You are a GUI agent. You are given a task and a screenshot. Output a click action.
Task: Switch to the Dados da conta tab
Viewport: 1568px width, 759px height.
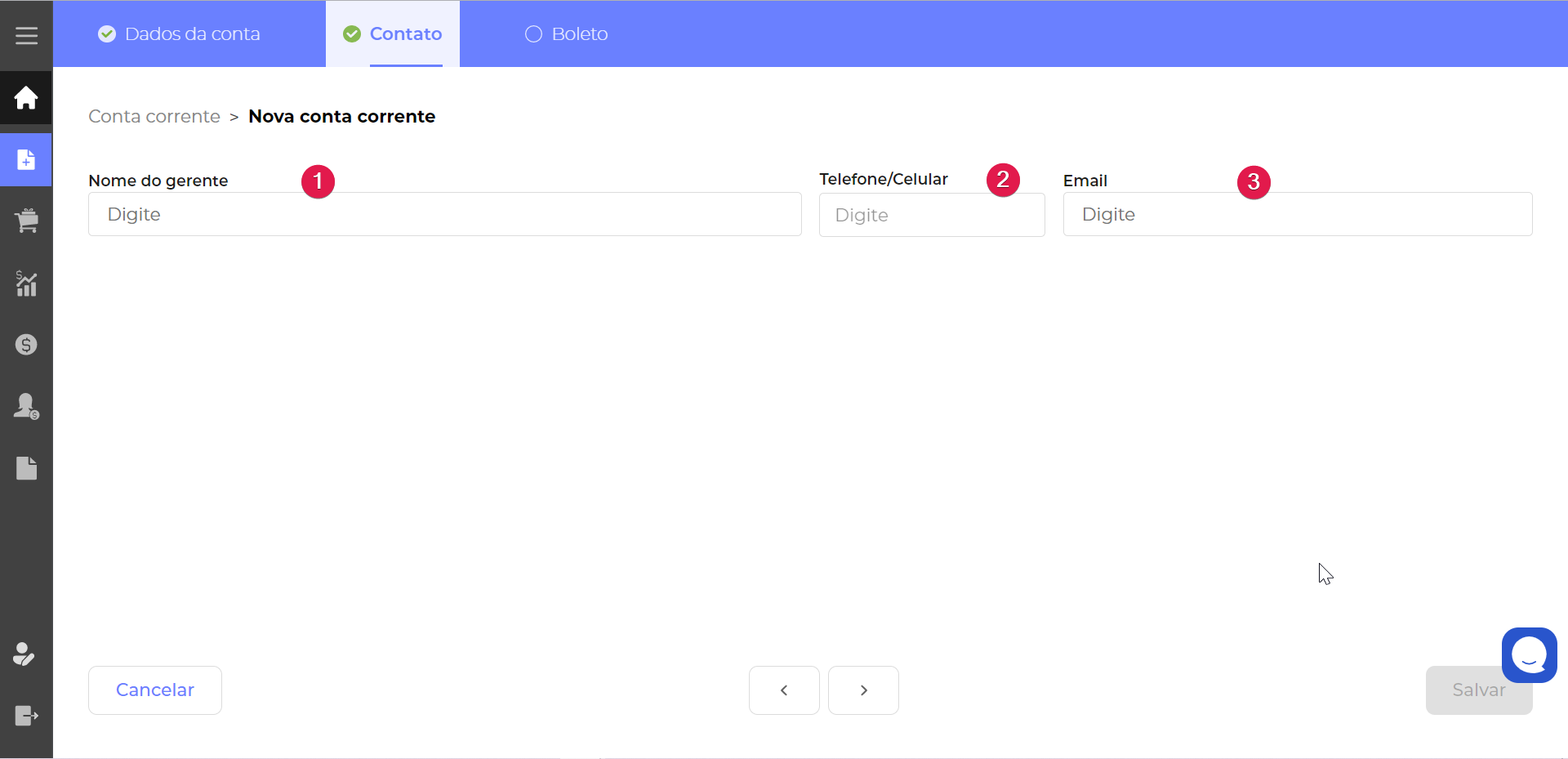tap(180, 34)
